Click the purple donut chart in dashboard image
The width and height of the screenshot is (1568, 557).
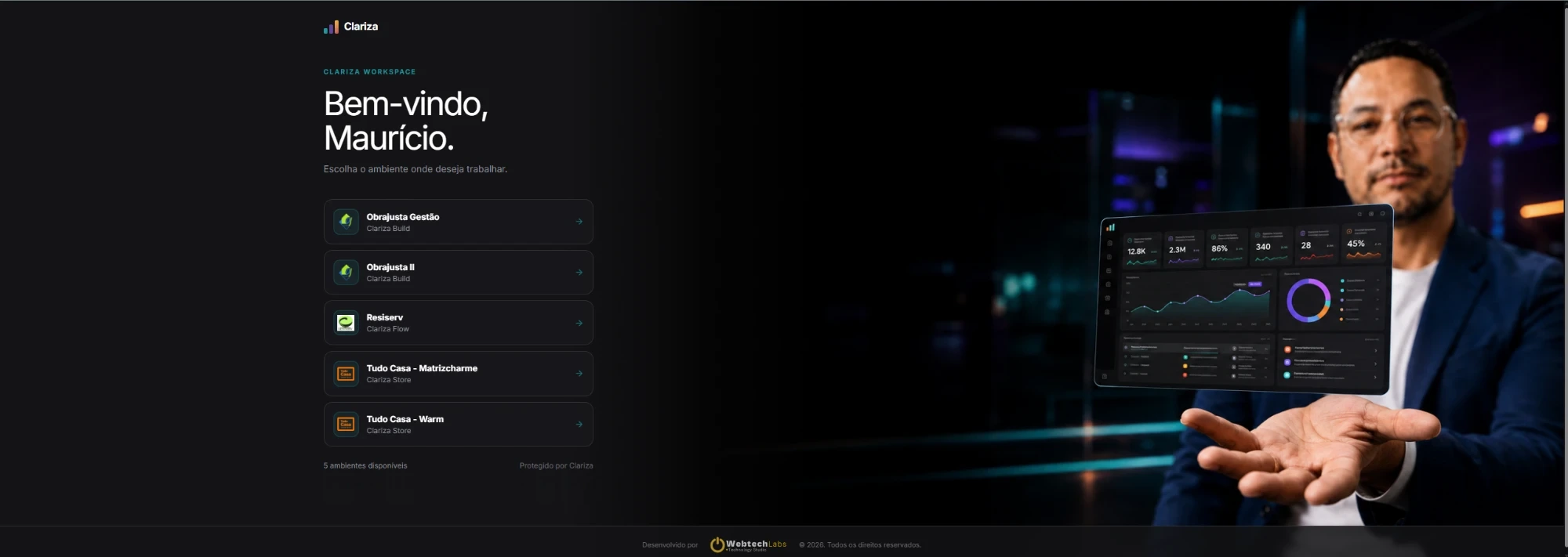click(1308, 300)
